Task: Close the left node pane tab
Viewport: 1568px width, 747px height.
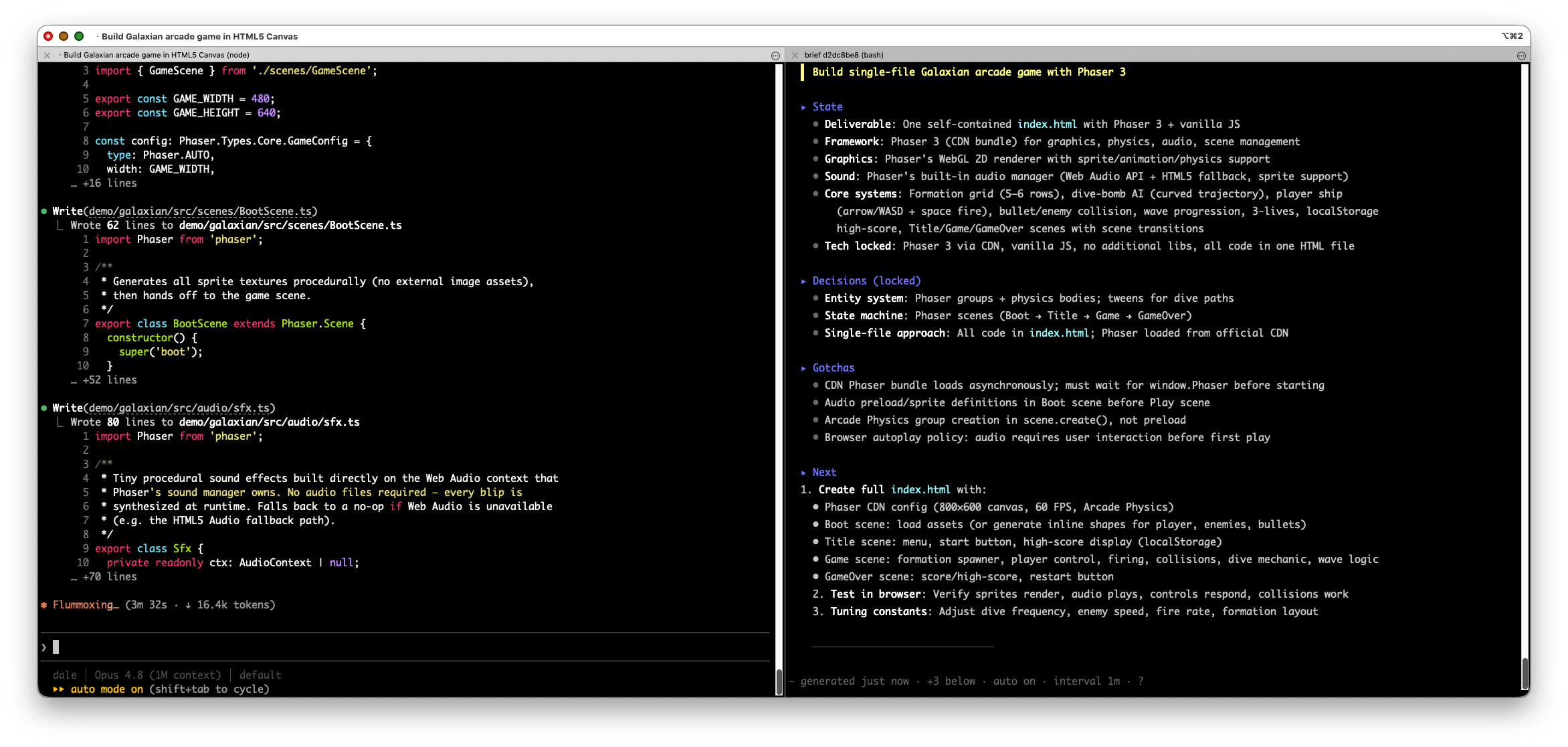Action: coord(47,55)
